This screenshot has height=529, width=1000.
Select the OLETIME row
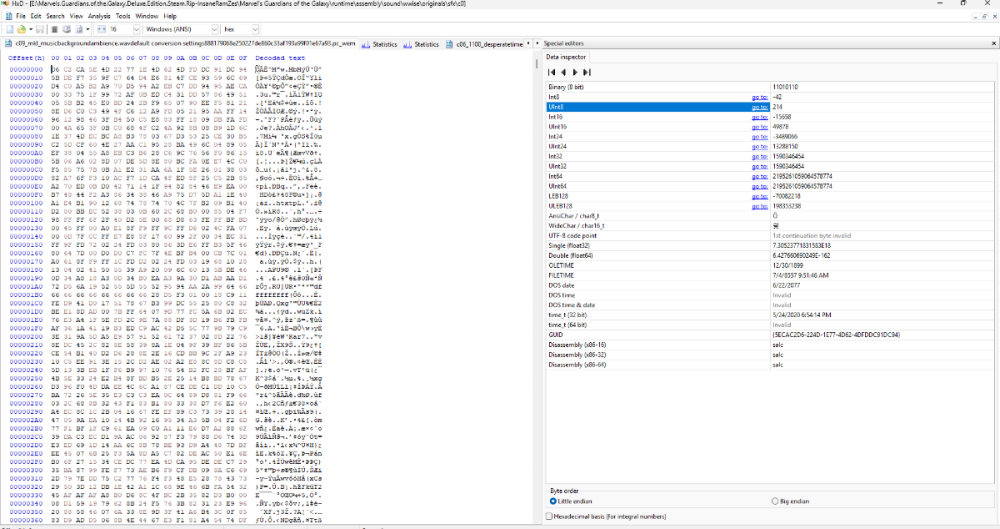pyautogui.click(x=770, y=265)
